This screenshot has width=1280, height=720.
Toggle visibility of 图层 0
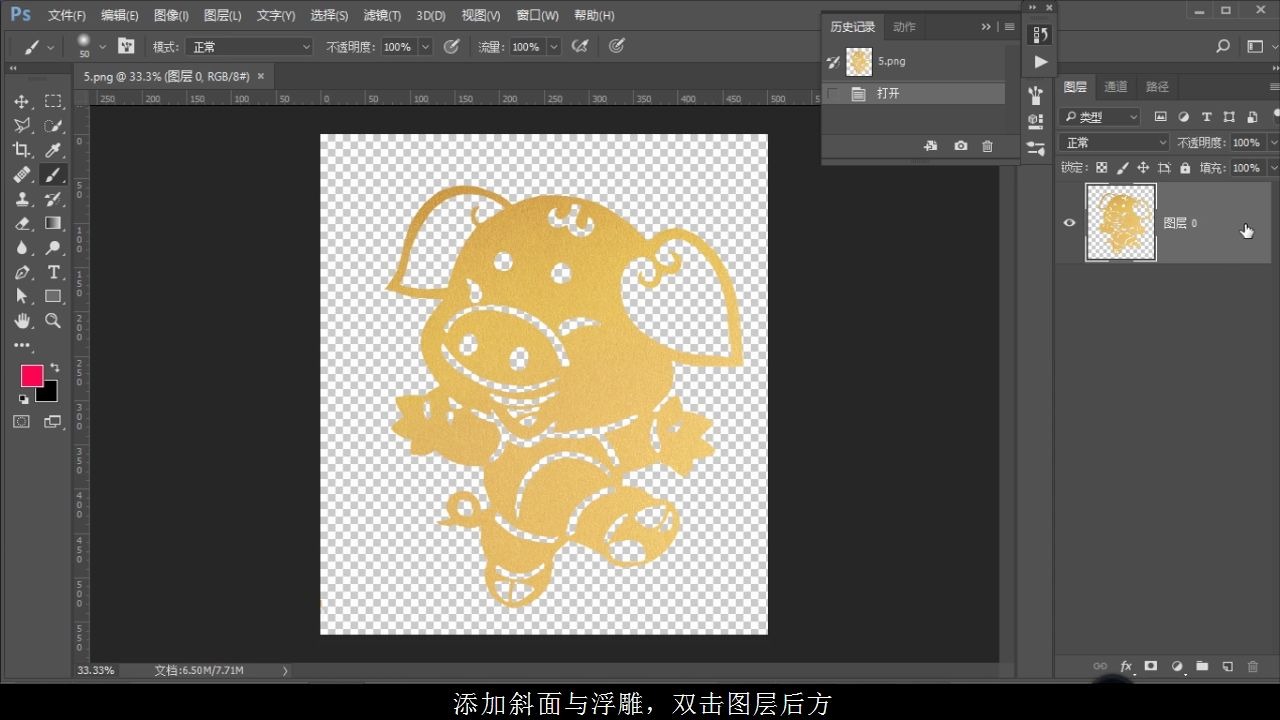1069,222
